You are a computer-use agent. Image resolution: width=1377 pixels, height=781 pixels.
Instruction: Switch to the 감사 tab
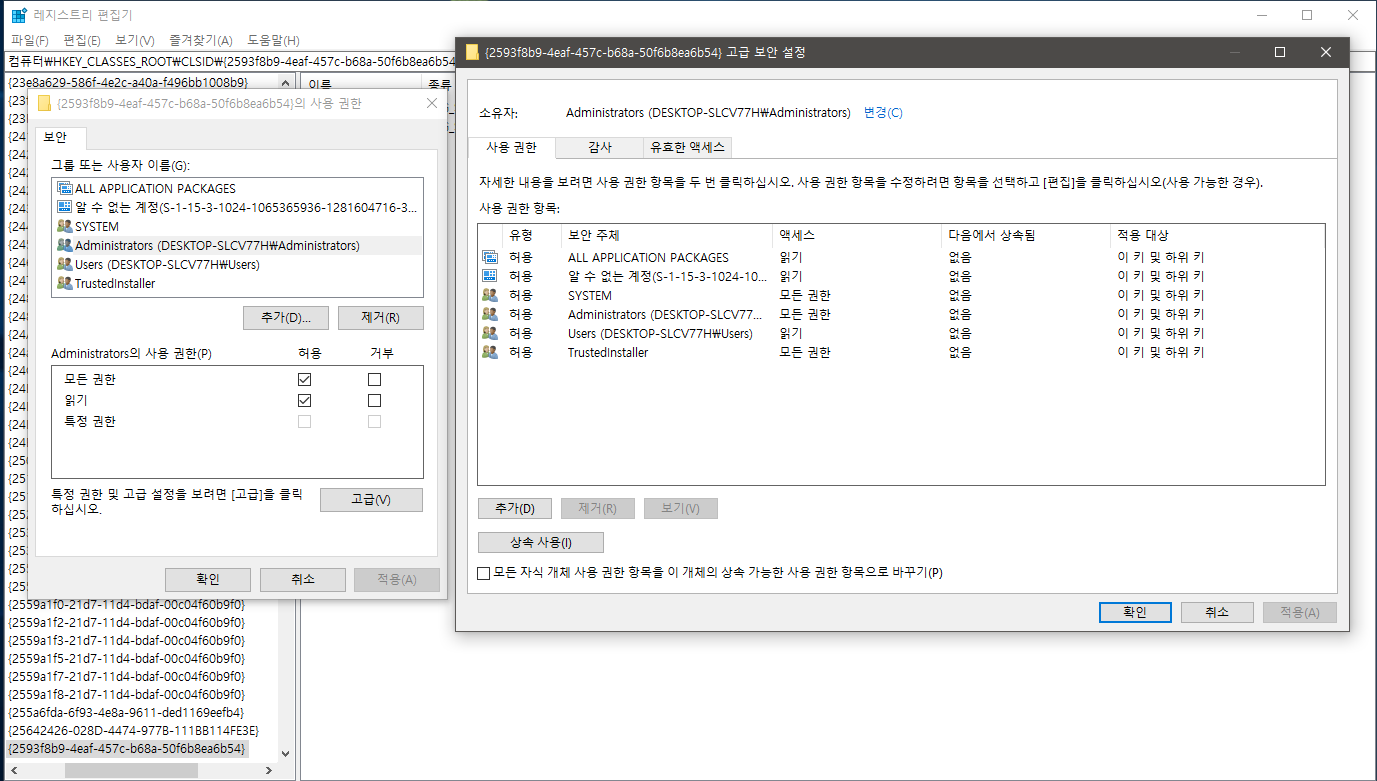pyautogui.click(x=600, y=147)
